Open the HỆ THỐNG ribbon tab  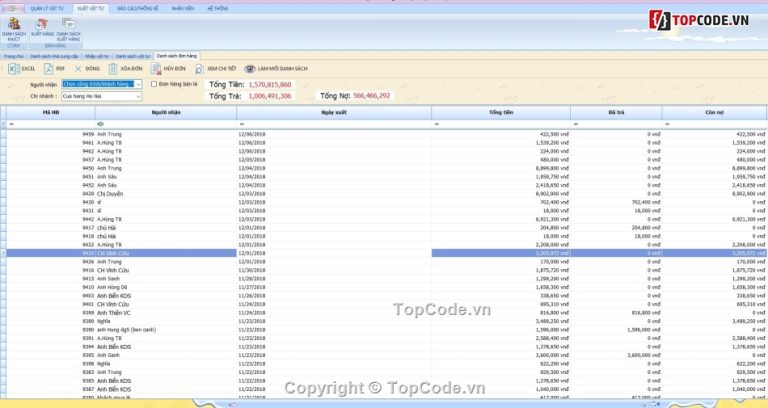click(217, 8)
